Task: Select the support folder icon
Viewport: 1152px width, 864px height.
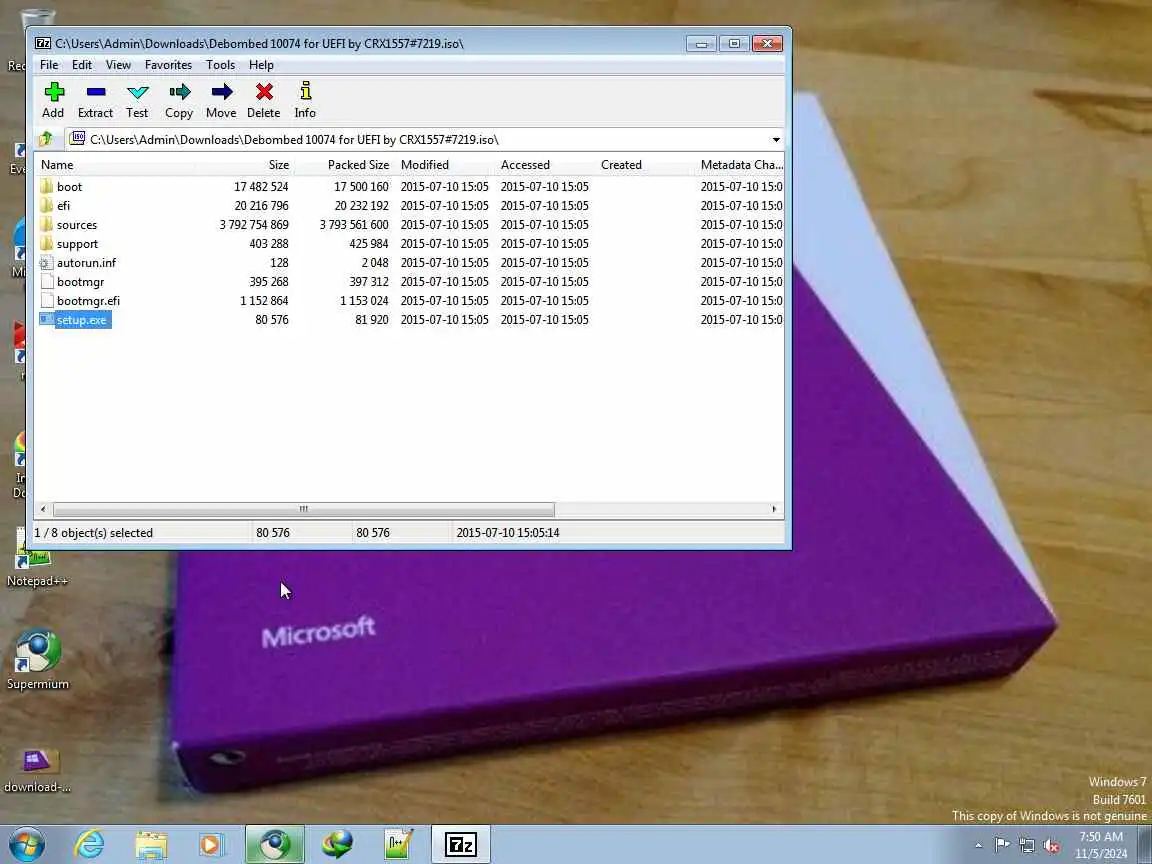Action: point(46,244)
